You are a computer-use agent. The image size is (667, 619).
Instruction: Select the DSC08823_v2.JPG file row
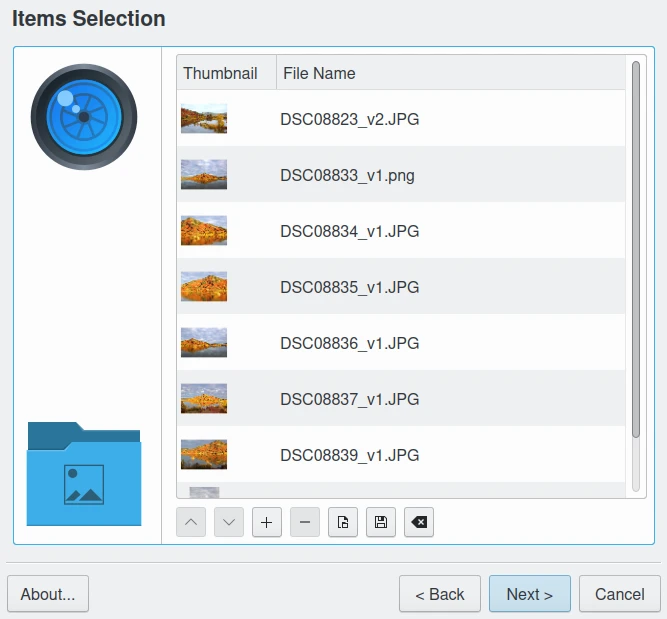pos(349,119)
